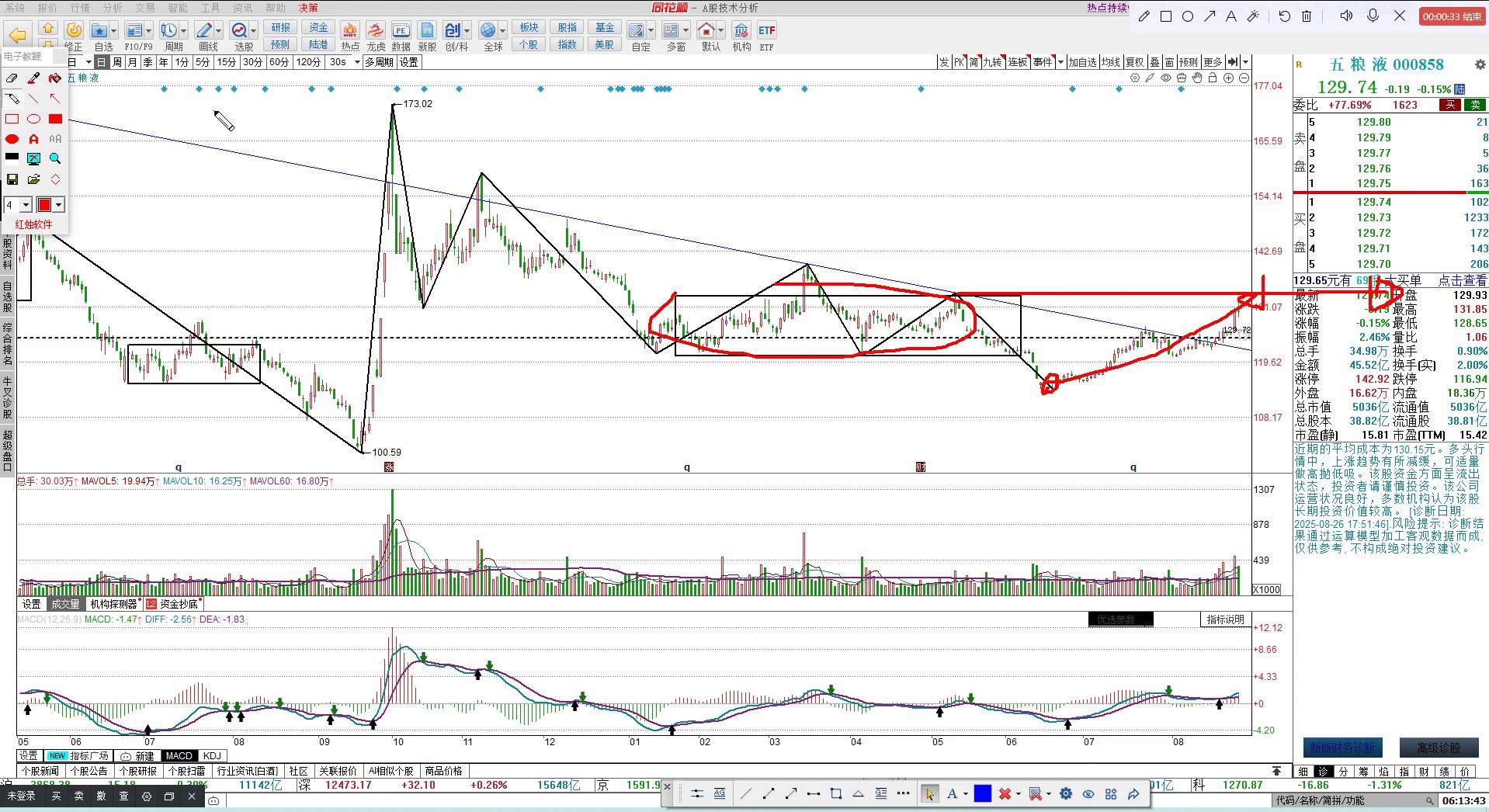Click the red color swatch in palette
The width and height of the screenshot is (1489, 812).
(44, 205)
